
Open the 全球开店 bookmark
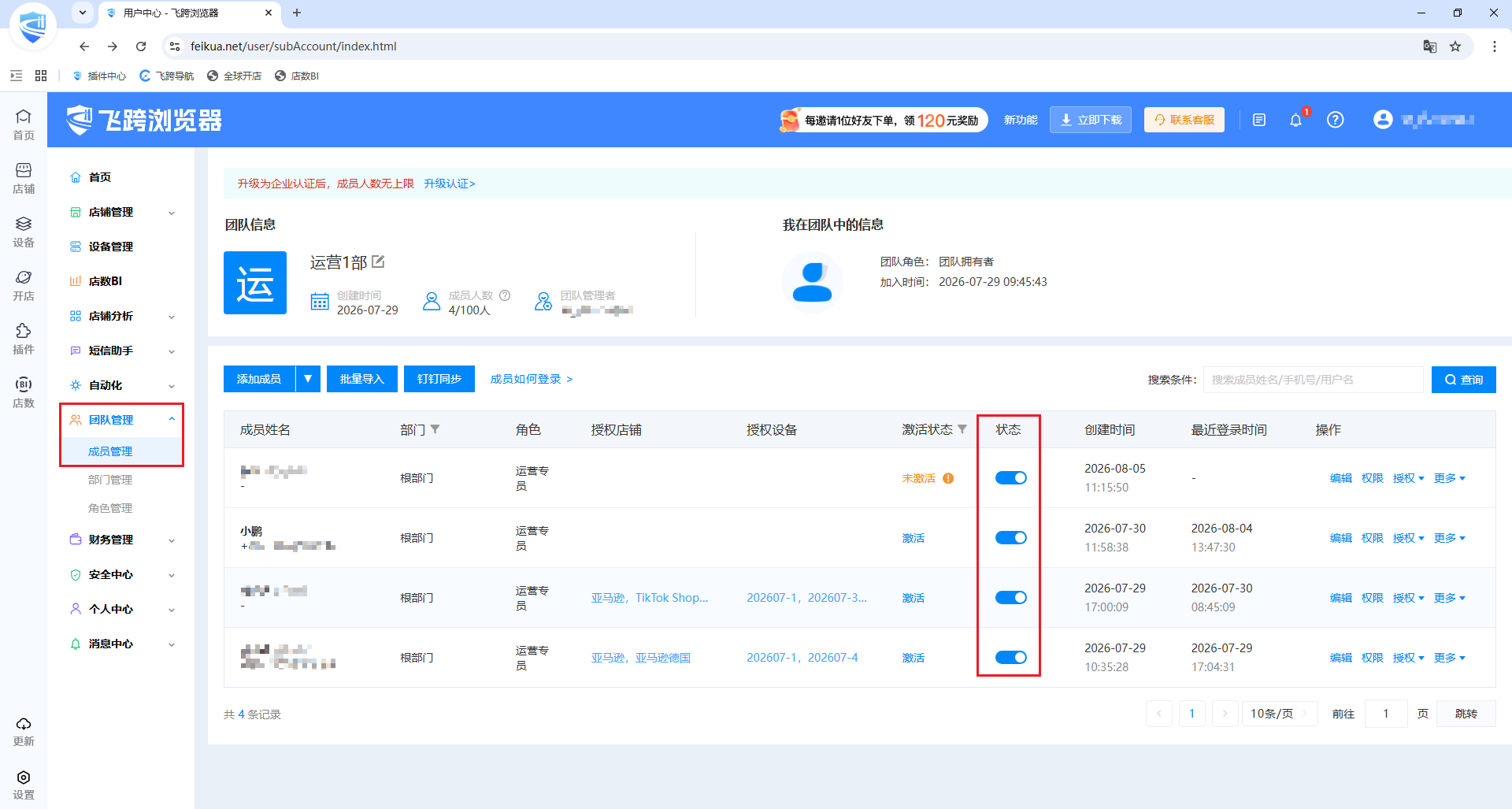point(235,76)
